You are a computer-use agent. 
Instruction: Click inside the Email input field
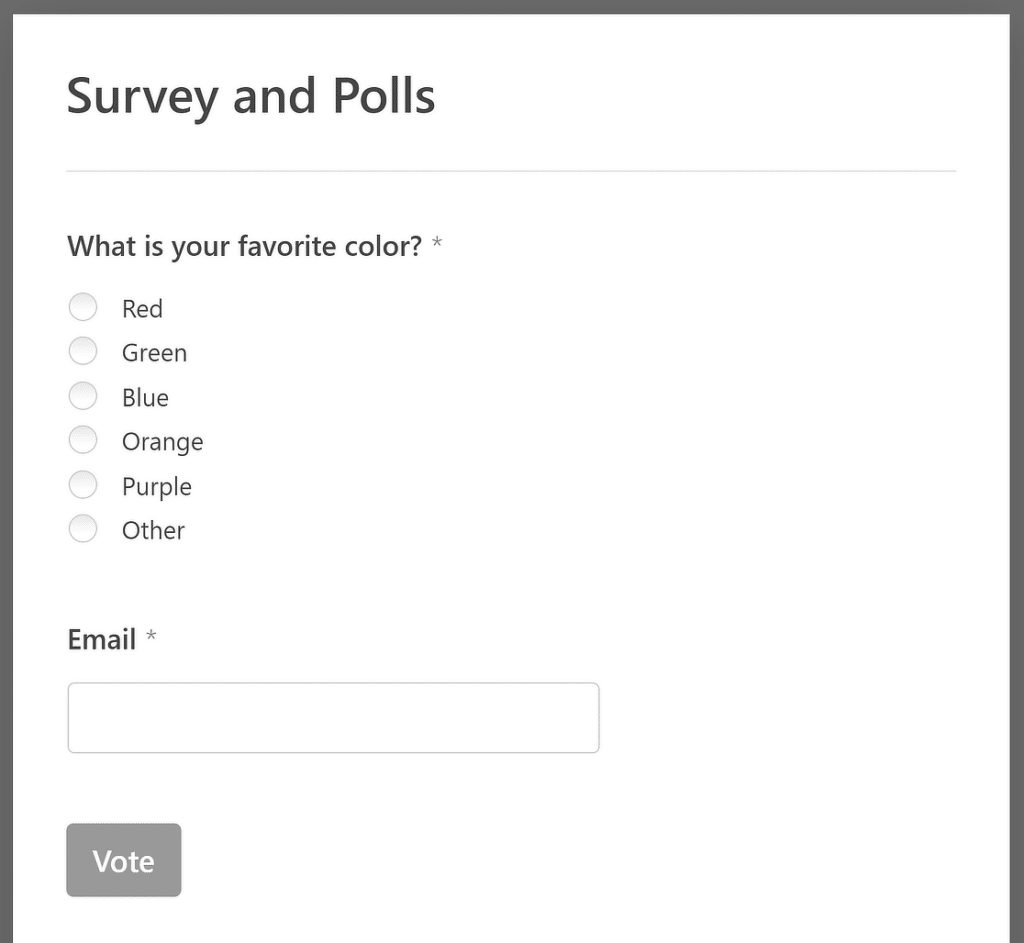click(333, 717)
